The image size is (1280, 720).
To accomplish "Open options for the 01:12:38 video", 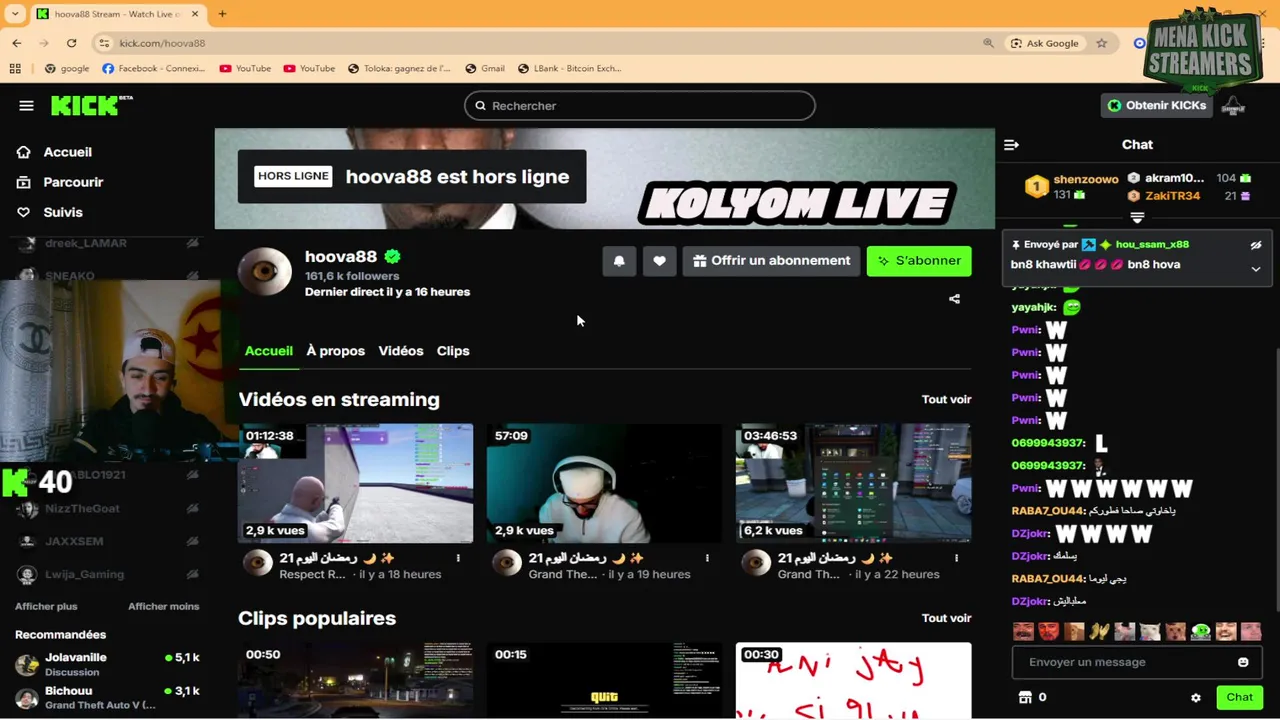I will pos(458,558).
